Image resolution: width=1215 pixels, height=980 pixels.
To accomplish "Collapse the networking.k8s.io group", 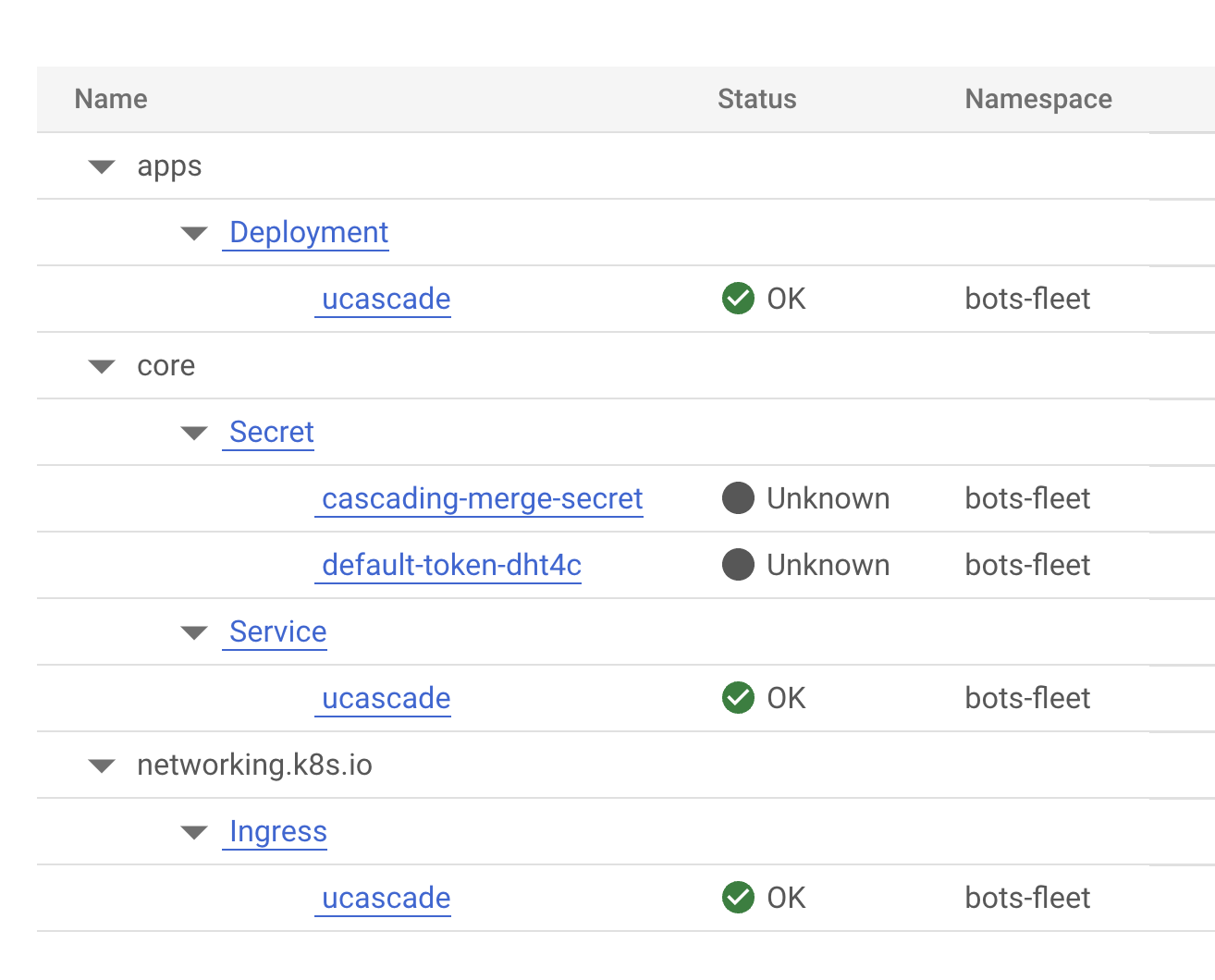I will (x=102, y=766).
